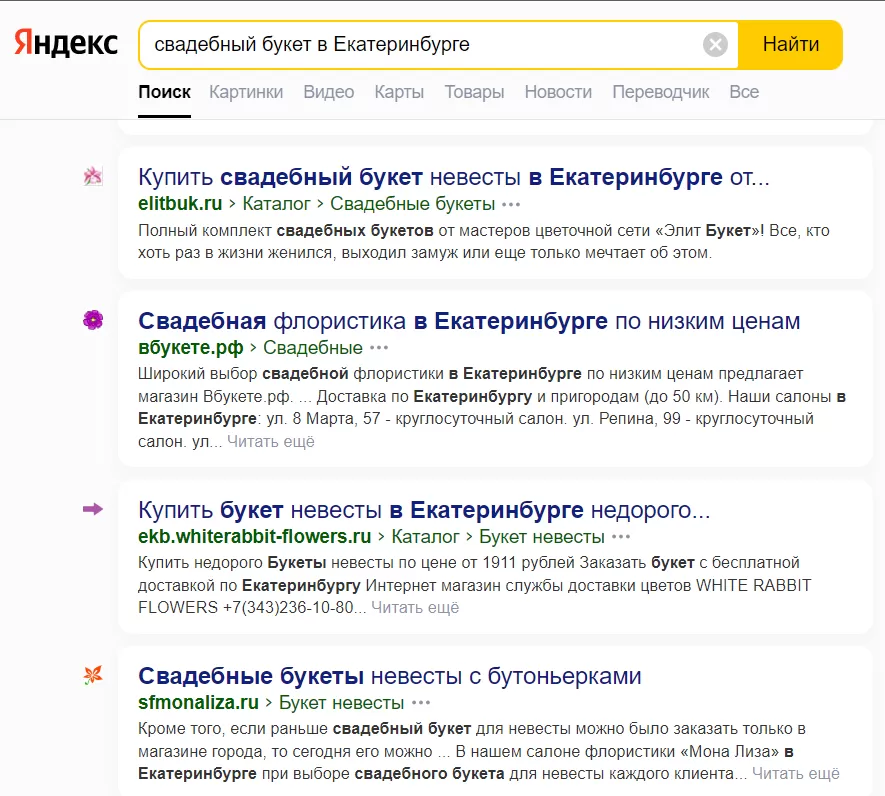Click the whiterabbit-flowers arrow favicon
The height and width of the screenshot is (796, 885).
[x=93, y=510]
